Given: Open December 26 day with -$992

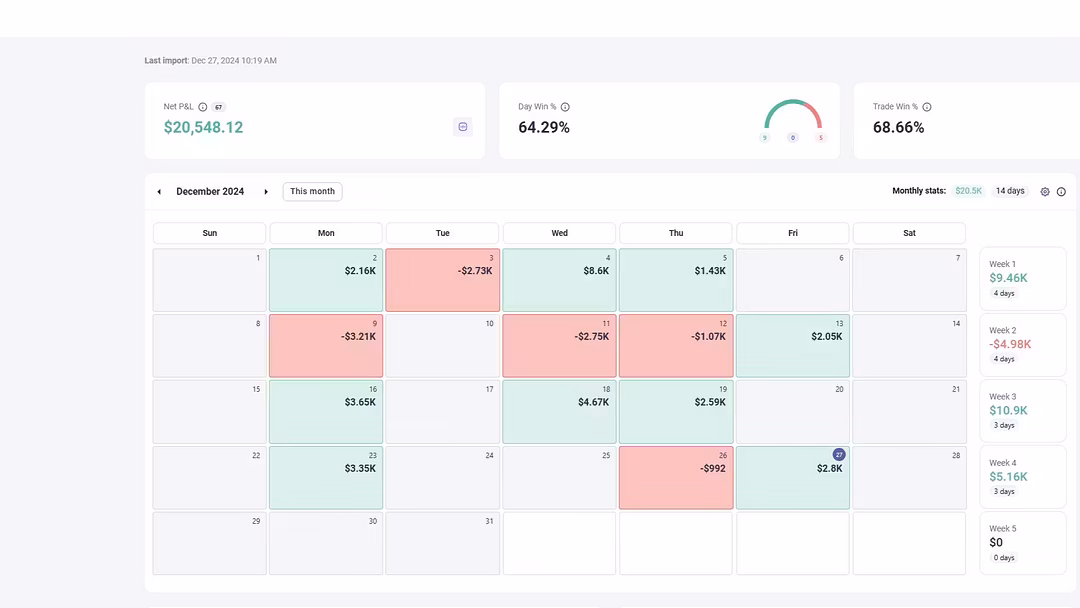Looking at the screenshot, I should point(676,478).
